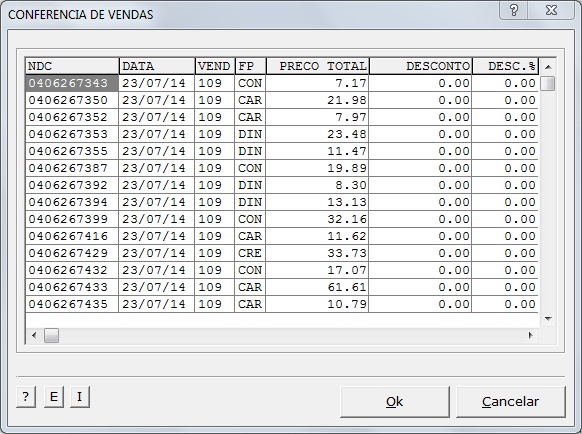The height and width of the screenshot is (434, 582).
Task: Select NDC cell 0406267343
Action: 72,83
